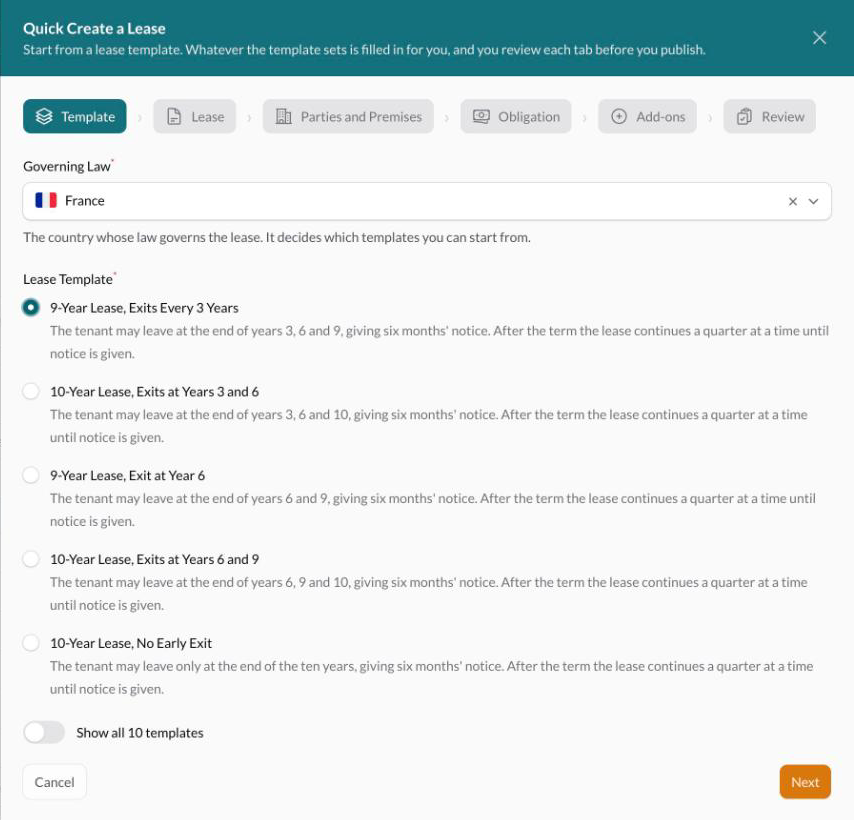Viewport: 854px width, 820px height.
Task: Click the Add-ons step plus icon
Action: [619, 117]
